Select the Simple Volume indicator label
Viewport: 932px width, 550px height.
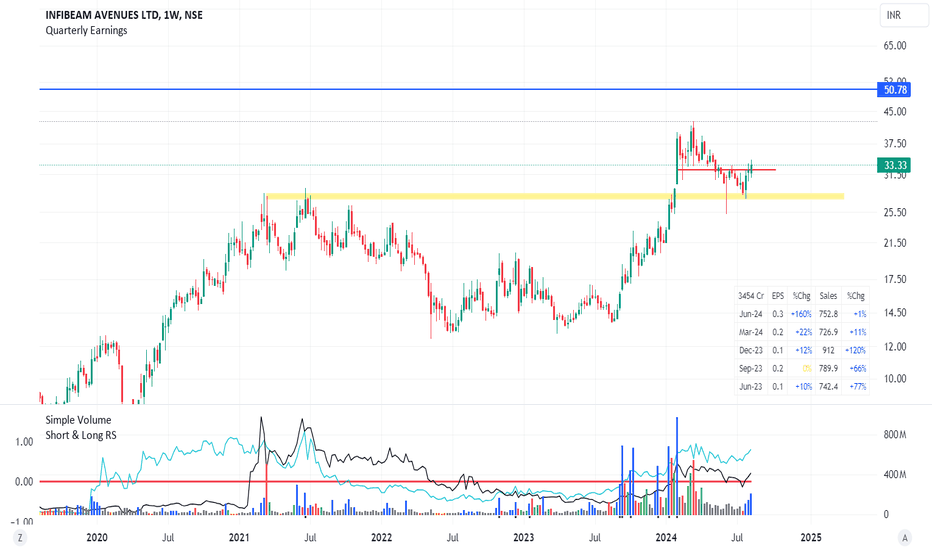78,420
